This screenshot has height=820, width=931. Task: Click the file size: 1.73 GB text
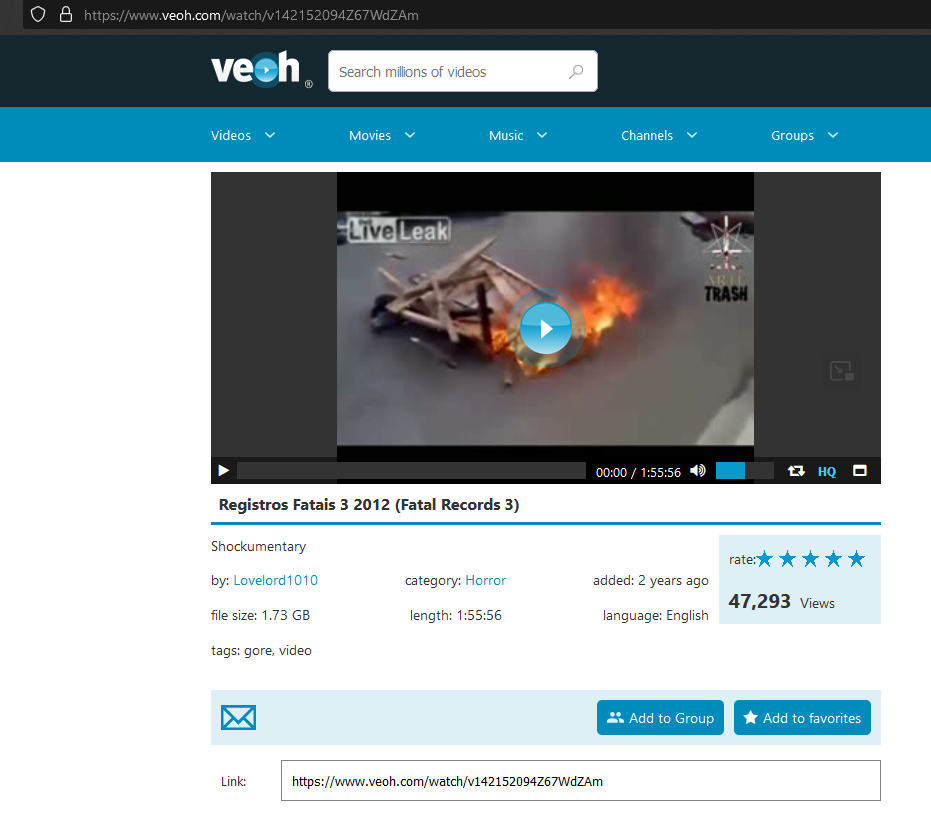(260, 615)
